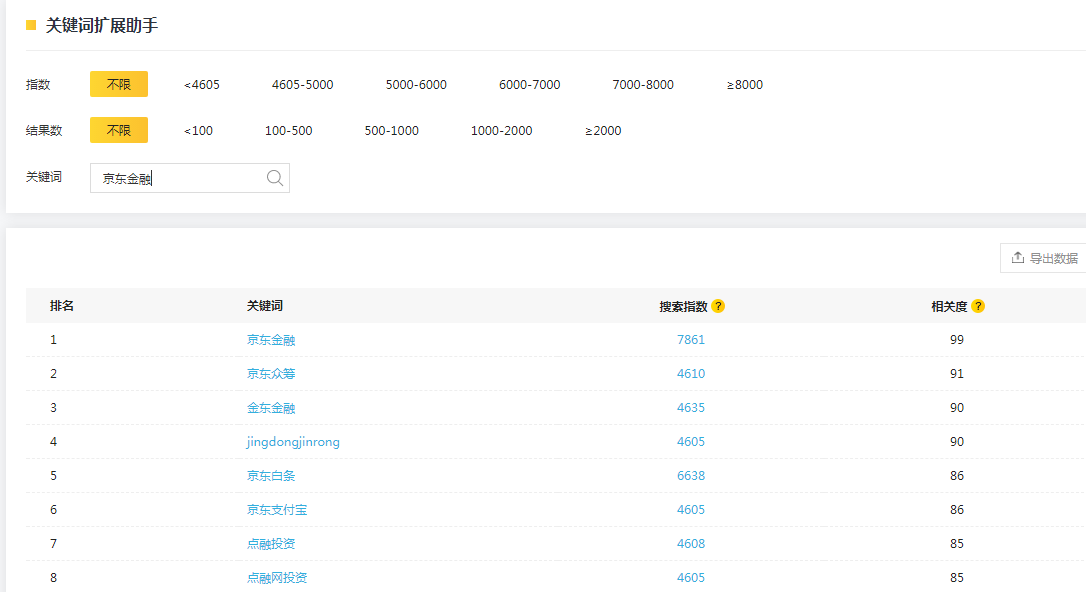This screenshot has height=592, width=1086.
Task: Choose the <4605 index filter
Action: click(202, 85)
